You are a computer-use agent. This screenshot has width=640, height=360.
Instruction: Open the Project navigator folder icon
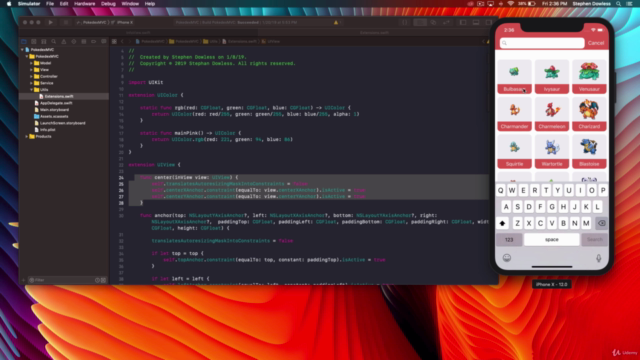click(x=24, y=41)
